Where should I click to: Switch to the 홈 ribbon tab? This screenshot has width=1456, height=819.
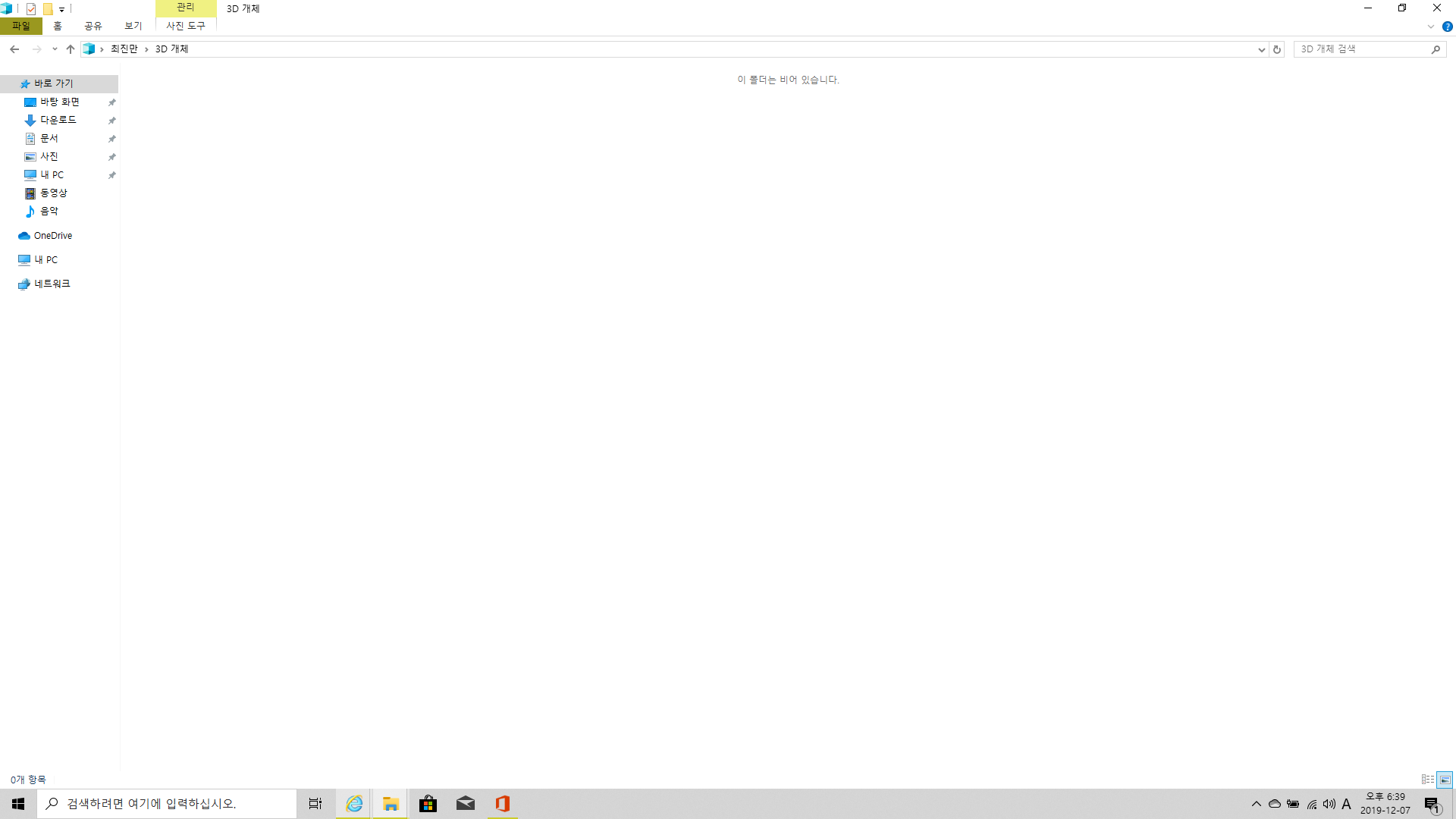click(x=58, y=26)
